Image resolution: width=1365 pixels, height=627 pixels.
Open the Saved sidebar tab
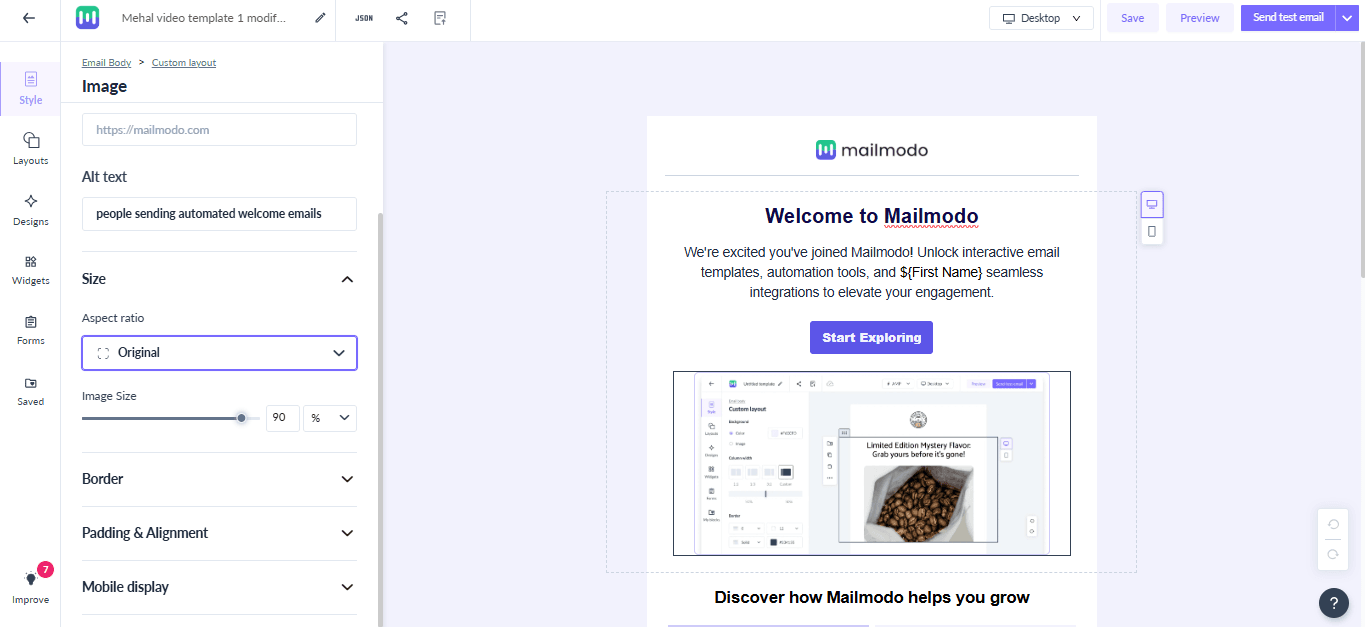coord(30,390)
